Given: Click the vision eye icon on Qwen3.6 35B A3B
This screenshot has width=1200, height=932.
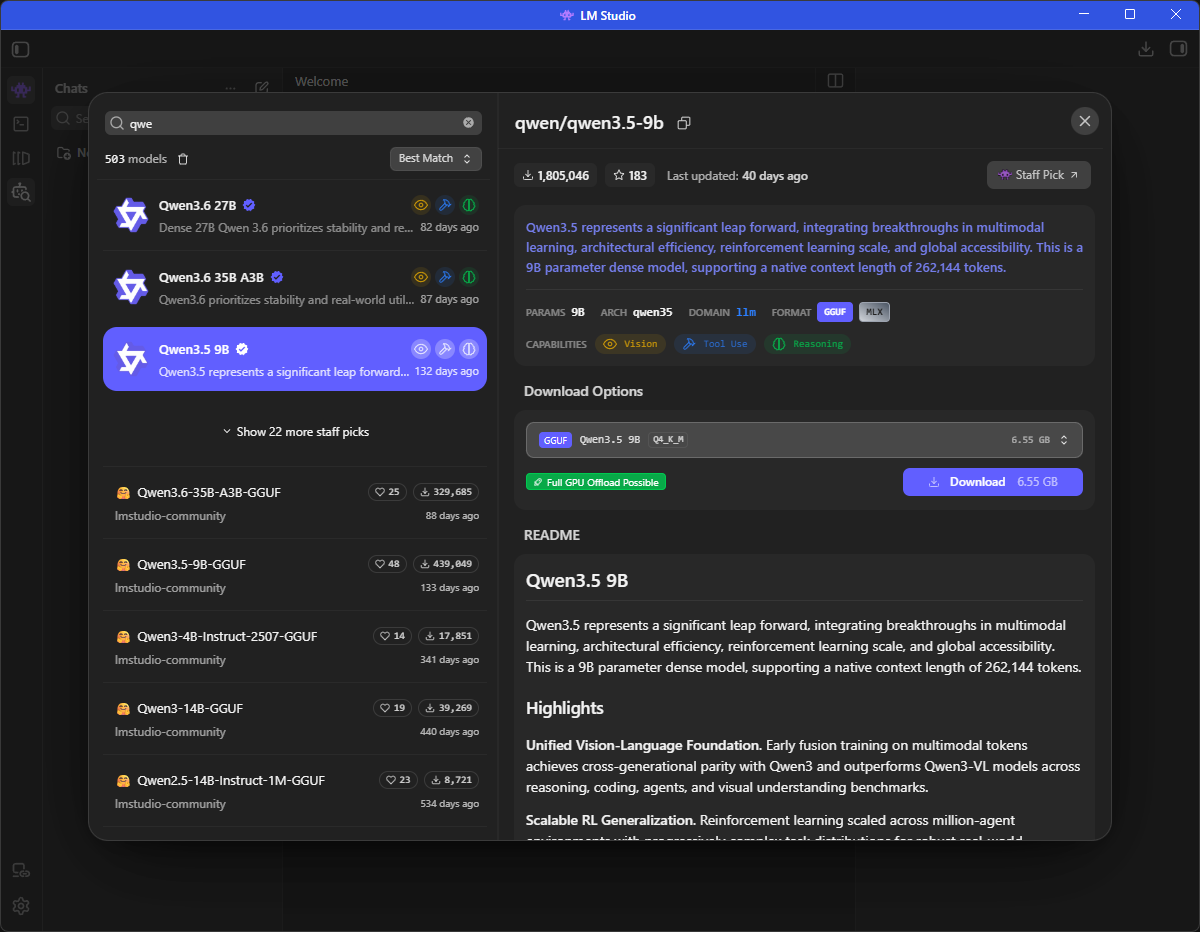Looking at the screenshot, I should [x=421, y=277].
